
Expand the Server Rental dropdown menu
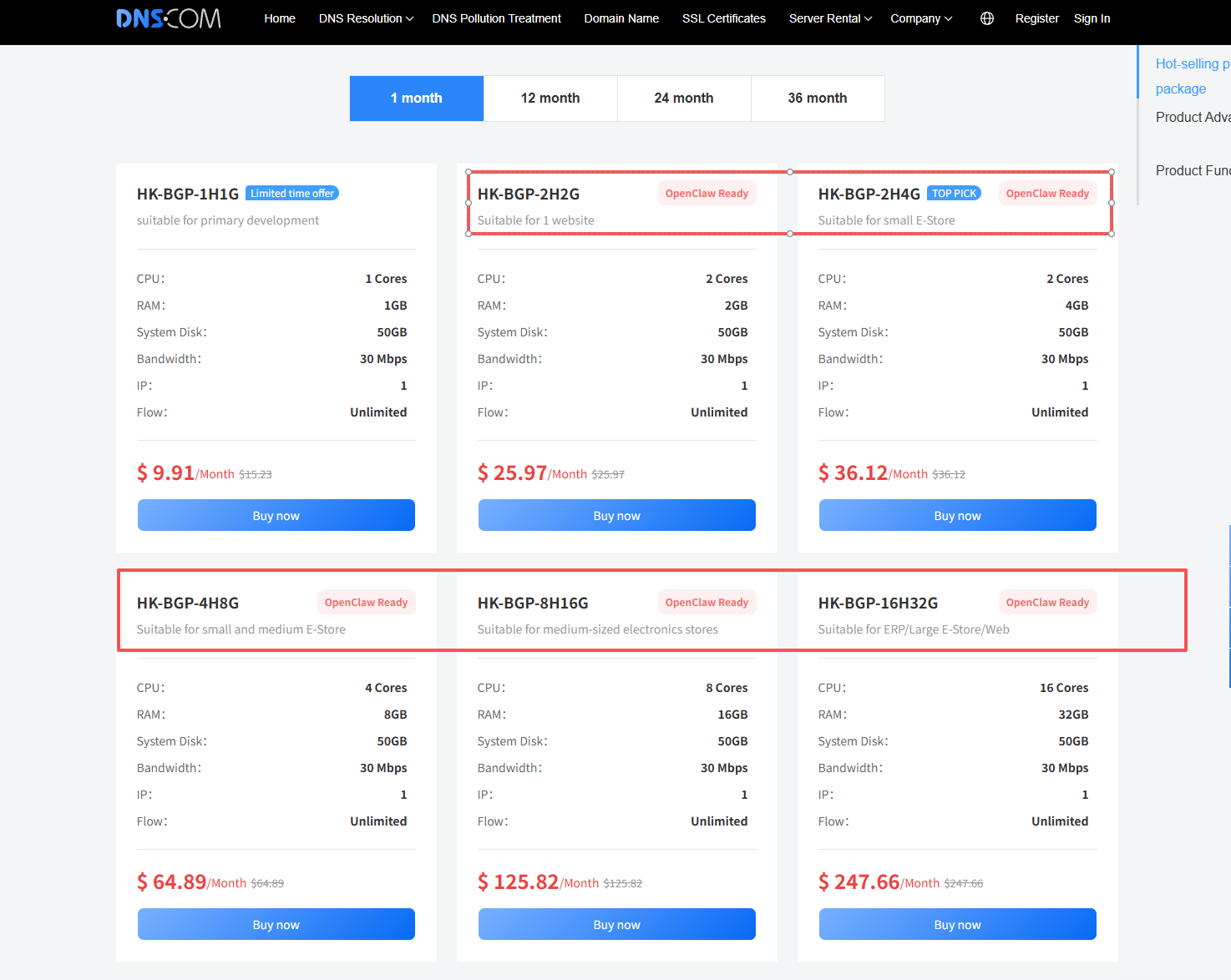tap(830, 18)
